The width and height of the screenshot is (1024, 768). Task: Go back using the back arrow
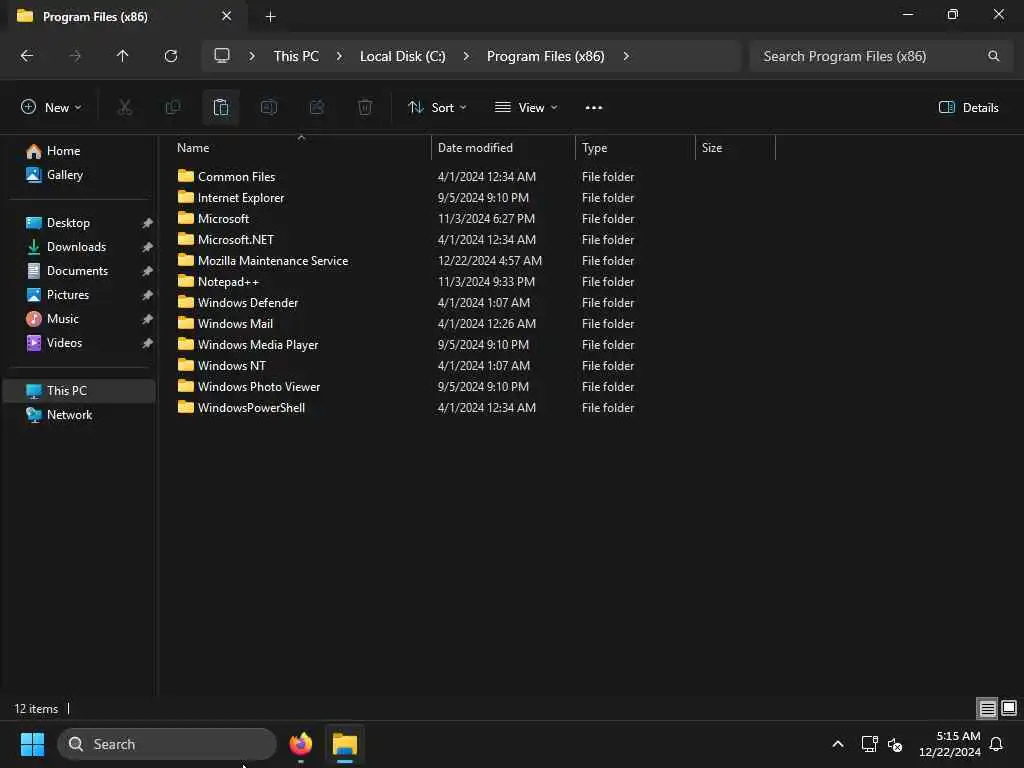click(27, 56)
